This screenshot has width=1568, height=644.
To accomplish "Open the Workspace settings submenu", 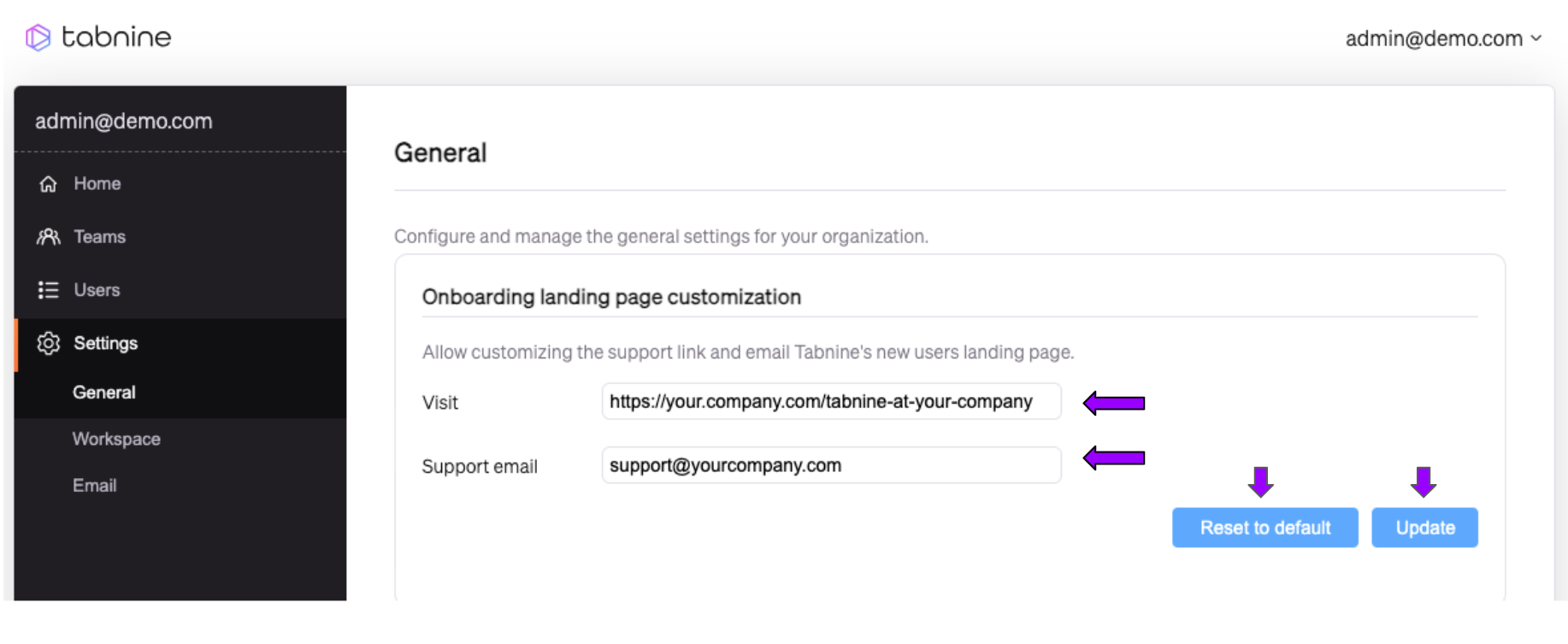I will tap(116, 439).
